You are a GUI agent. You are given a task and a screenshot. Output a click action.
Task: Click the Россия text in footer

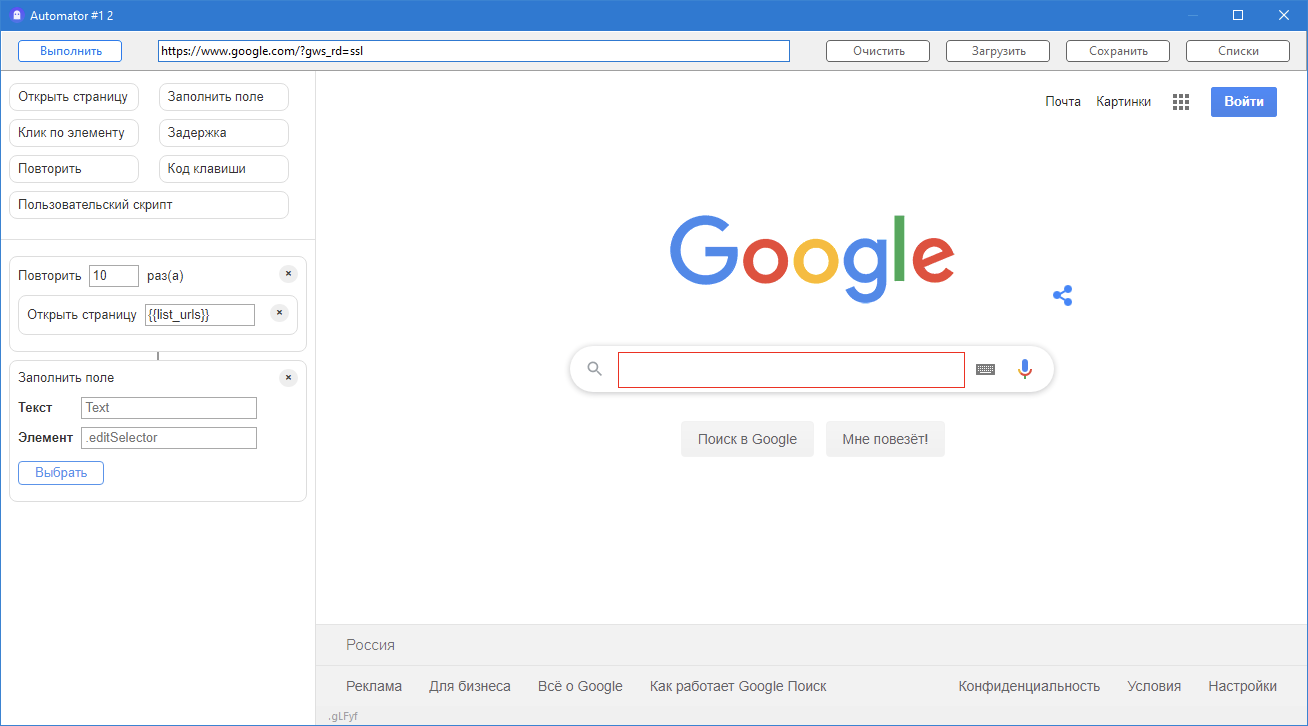click(x=371, y=645)
